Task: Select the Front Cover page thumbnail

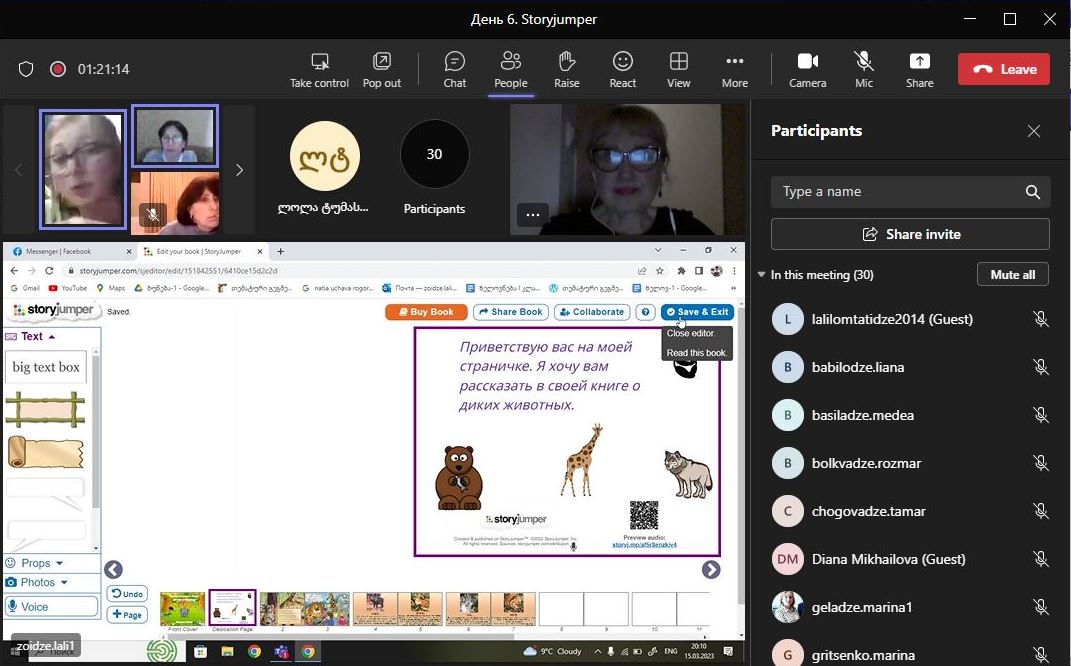Action: [x=182, y=609]
